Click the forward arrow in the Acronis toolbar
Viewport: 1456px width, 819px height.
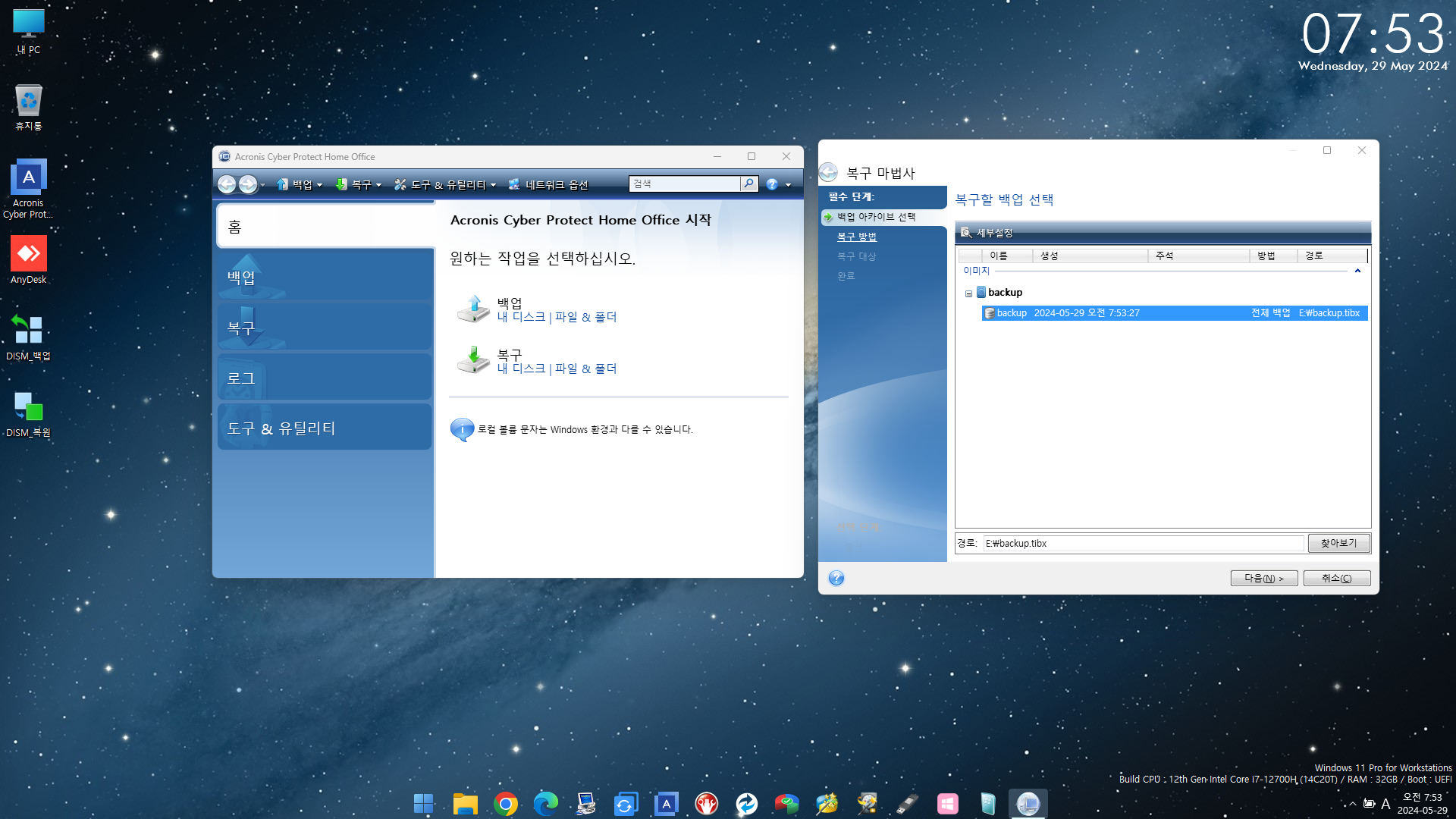point(248,184)
